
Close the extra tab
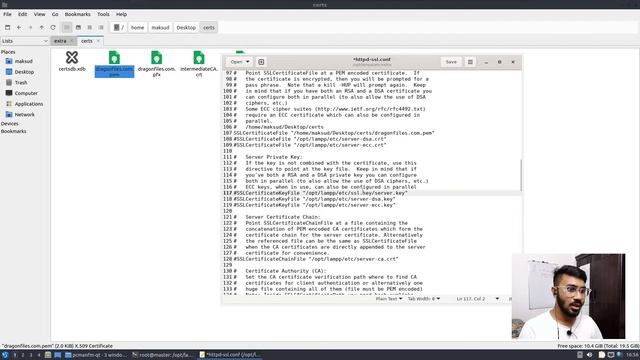pyautogui.click(x=72, y=41)
